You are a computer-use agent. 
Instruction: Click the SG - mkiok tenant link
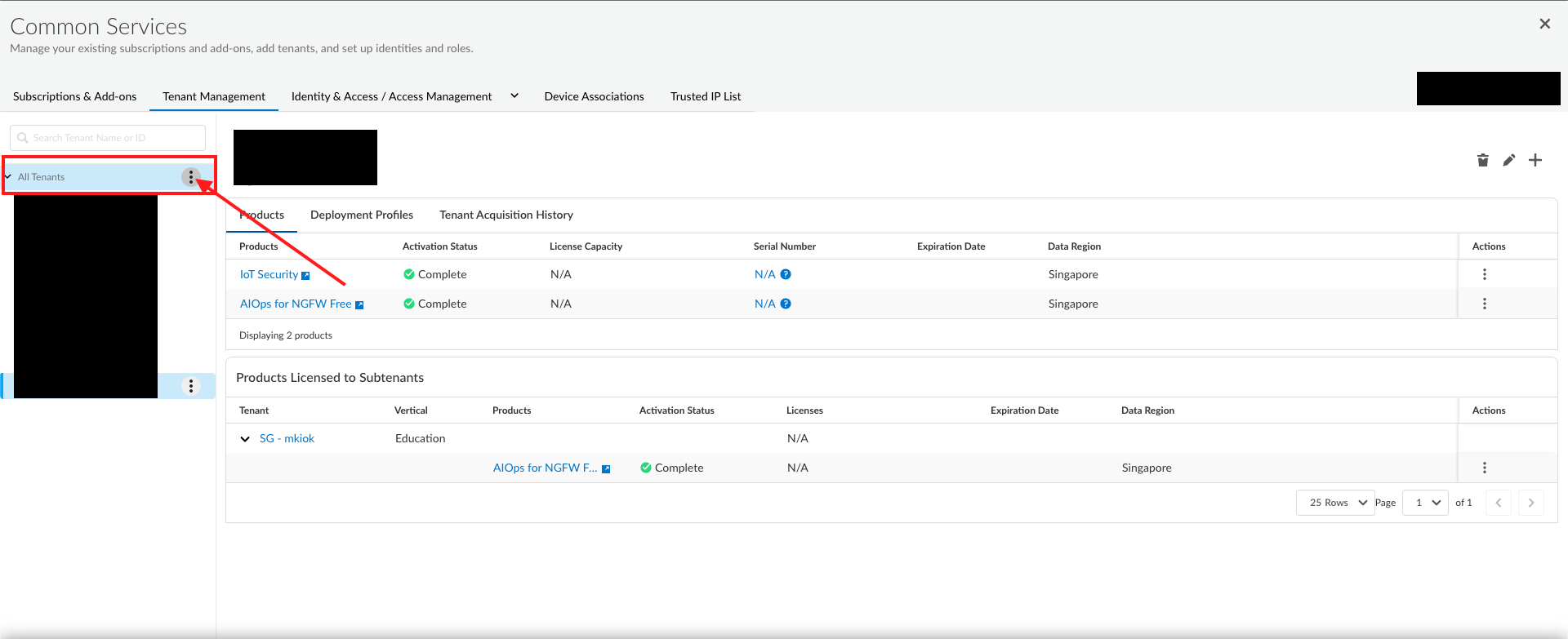click(287, 438)
